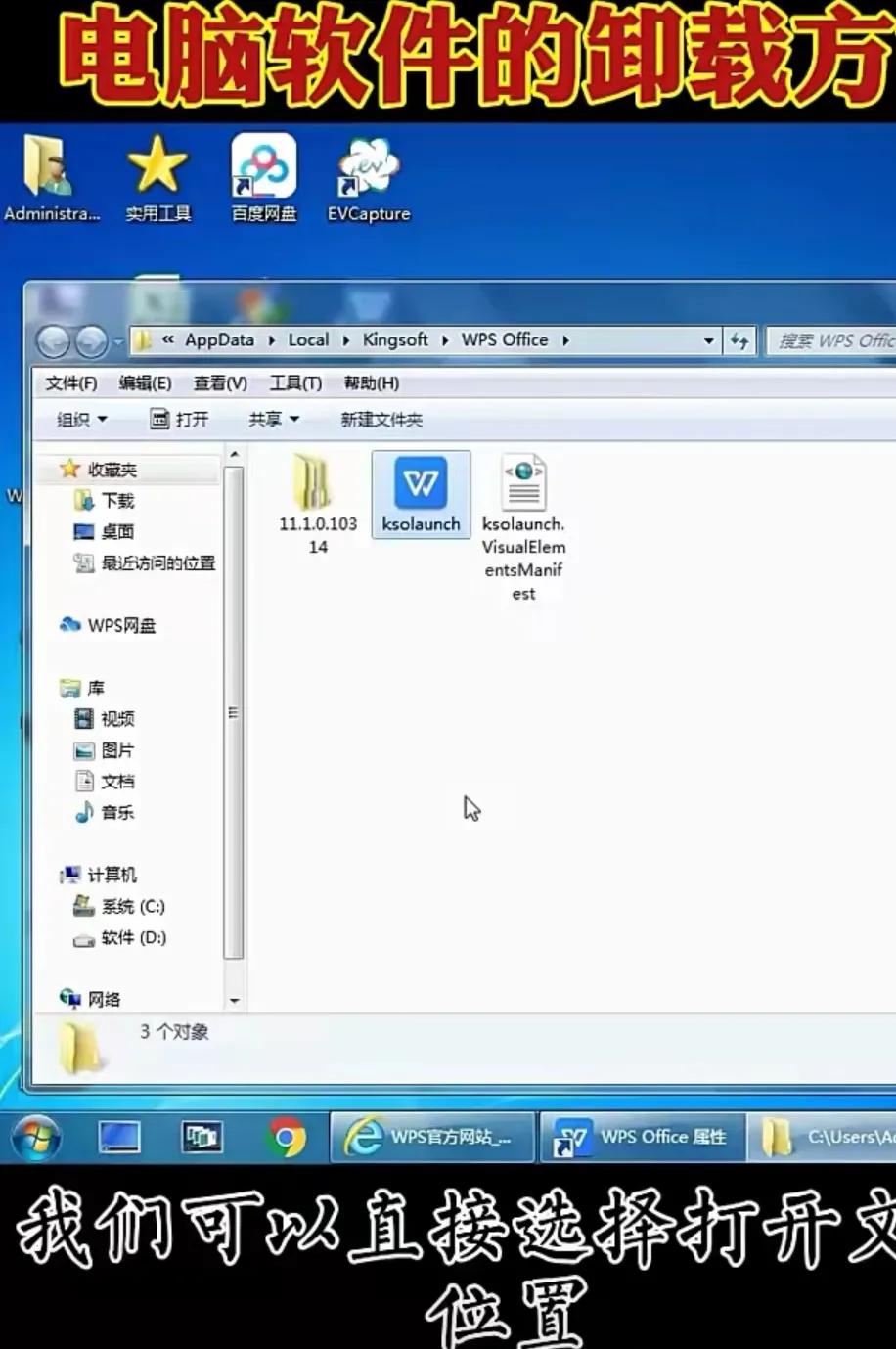896x1349 pixels.
Task: Open the 编辑(E) menu
Action: (x=145, y=383)
